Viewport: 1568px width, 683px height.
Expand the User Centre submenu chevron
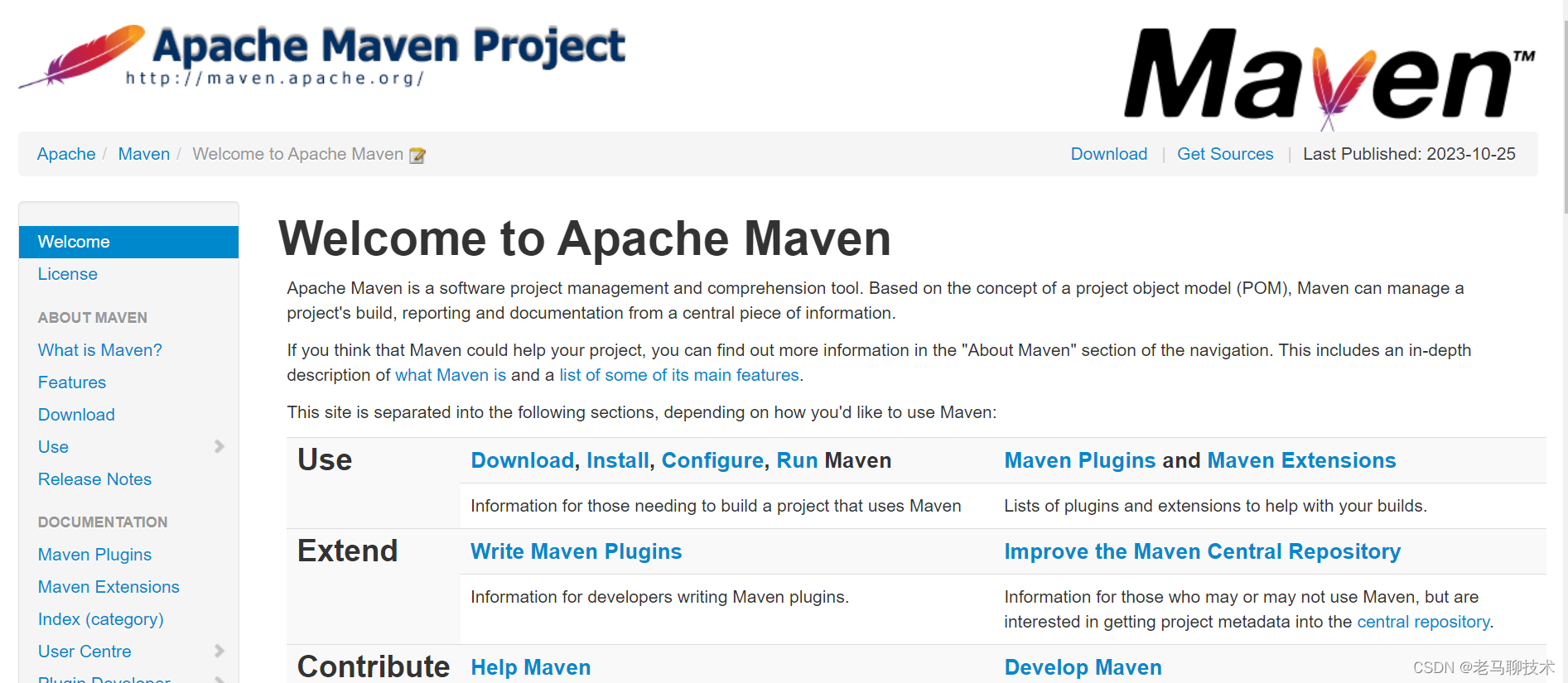click(220, 651)
